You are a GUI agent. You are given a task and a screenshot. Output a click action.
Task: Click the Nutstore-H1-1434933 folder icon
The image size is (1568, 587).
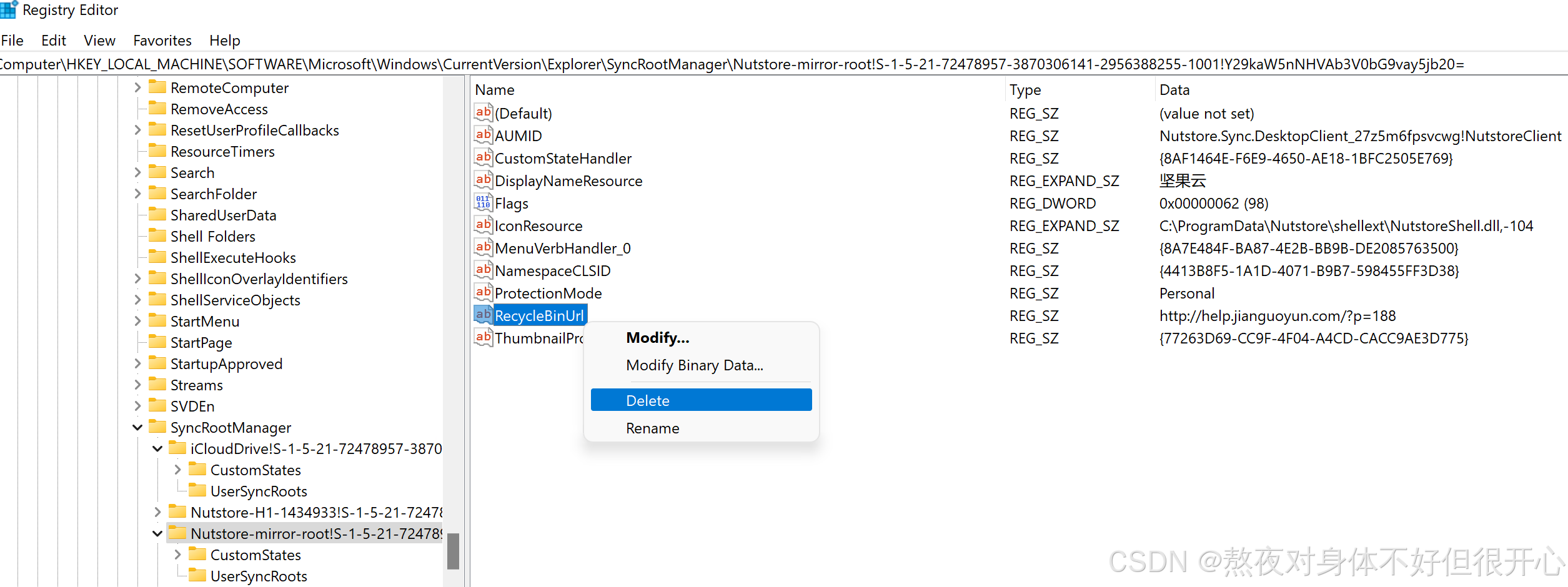pos(177,511)
